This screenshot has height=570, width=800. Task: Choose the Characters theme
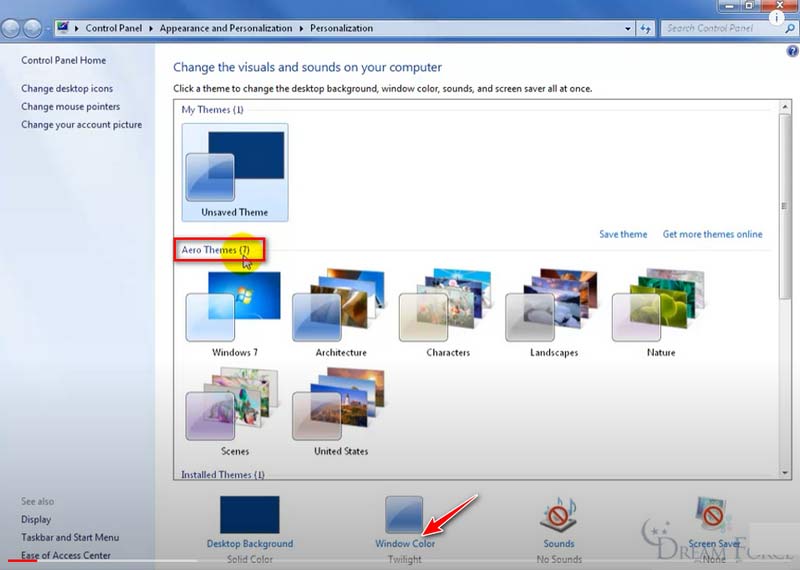(447, 313)
